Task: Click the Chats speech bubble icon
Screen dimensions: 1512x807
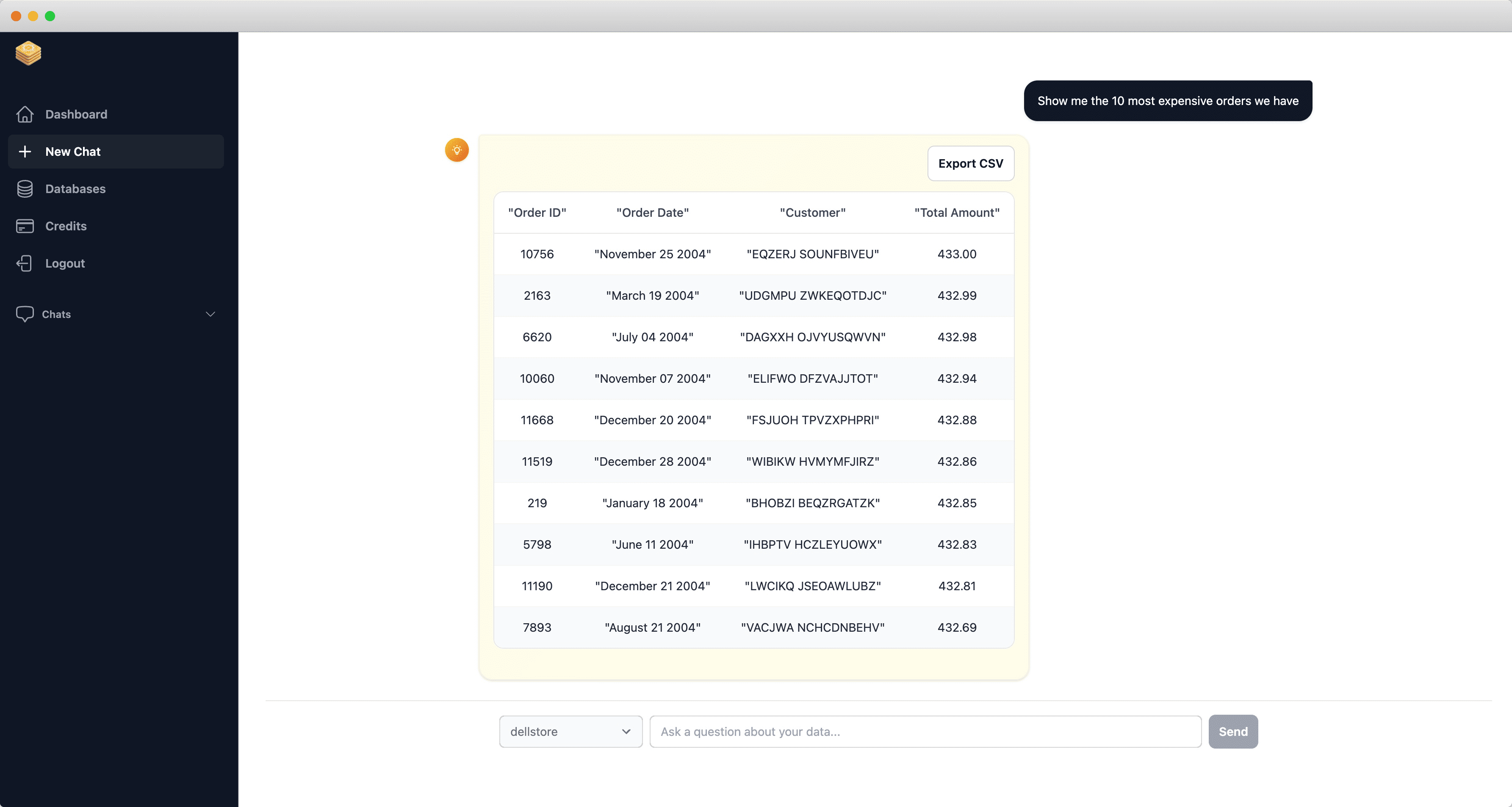Action: coord(25,314)
